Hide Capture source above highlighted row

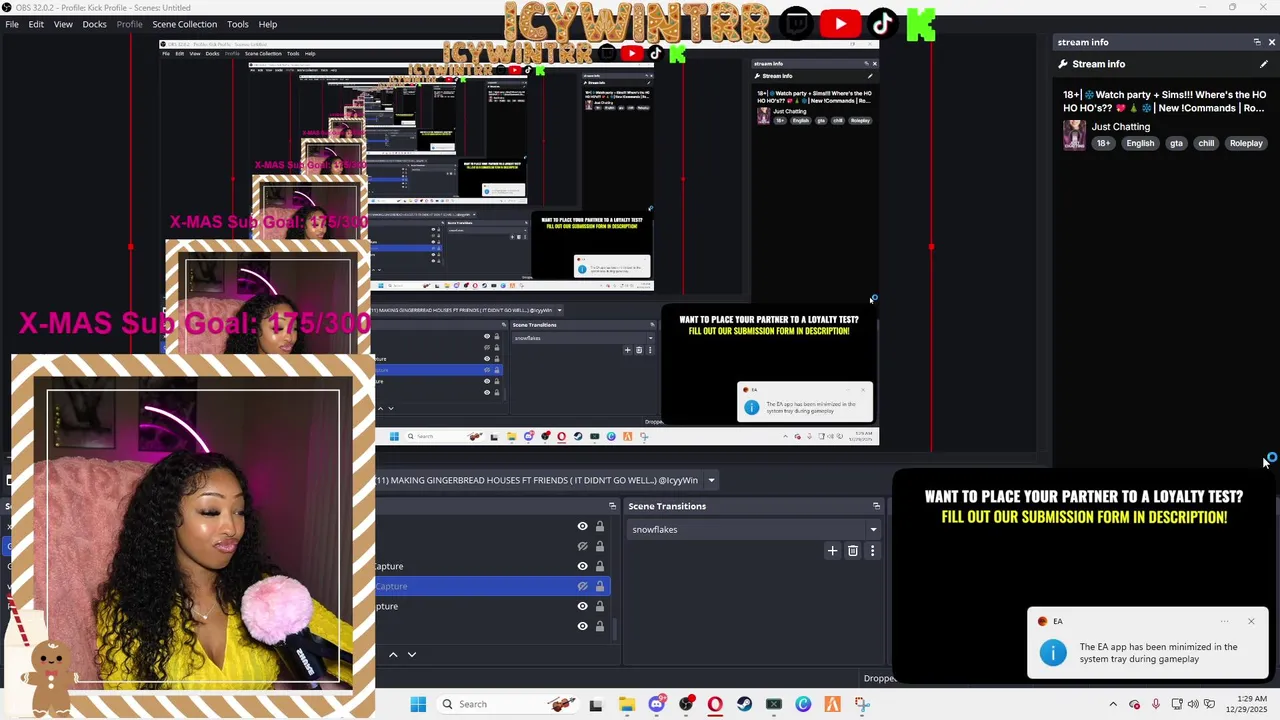coord(582,566)
